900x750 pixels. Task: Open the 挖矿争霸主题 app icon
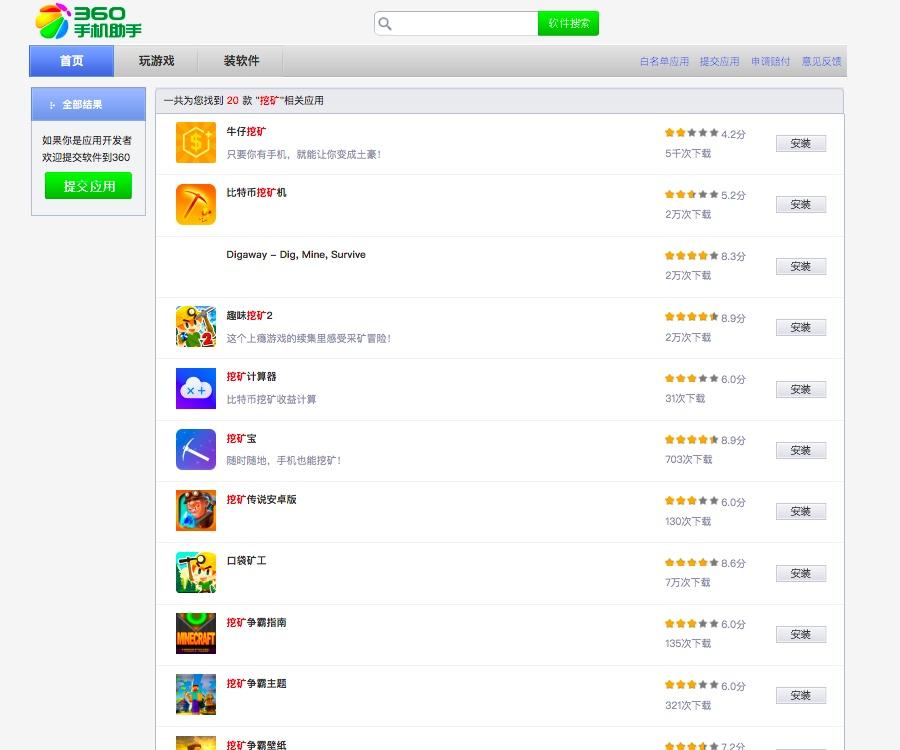tap(196, 694)
